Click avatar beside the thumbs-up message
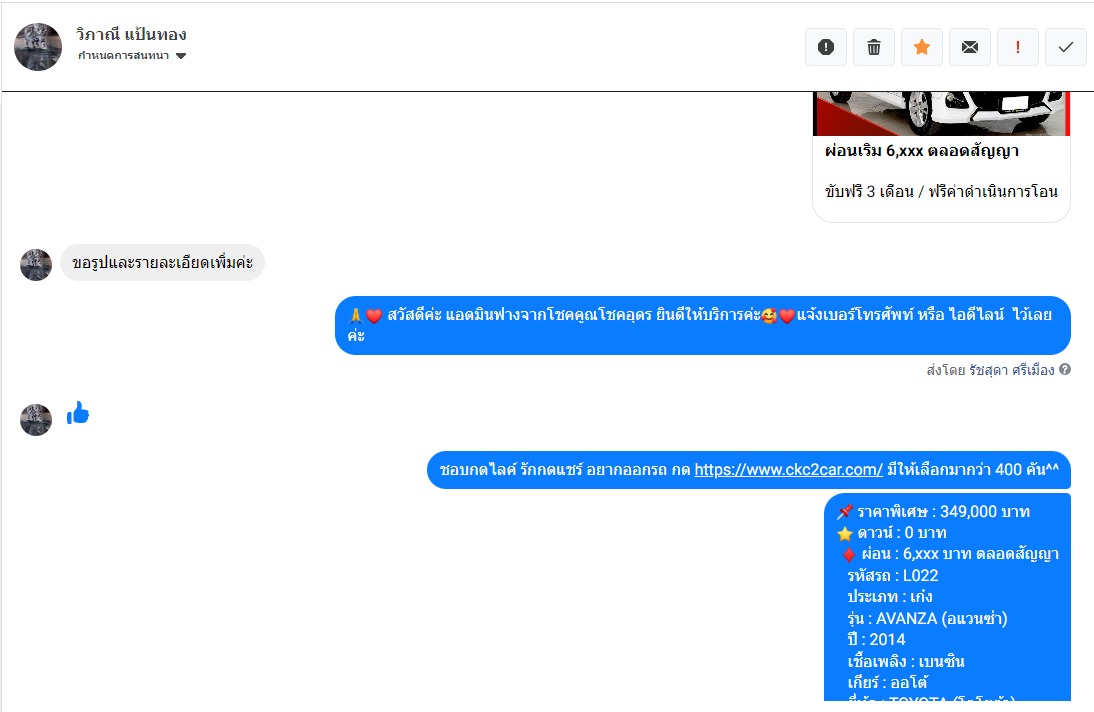 (x=36, y=420)
